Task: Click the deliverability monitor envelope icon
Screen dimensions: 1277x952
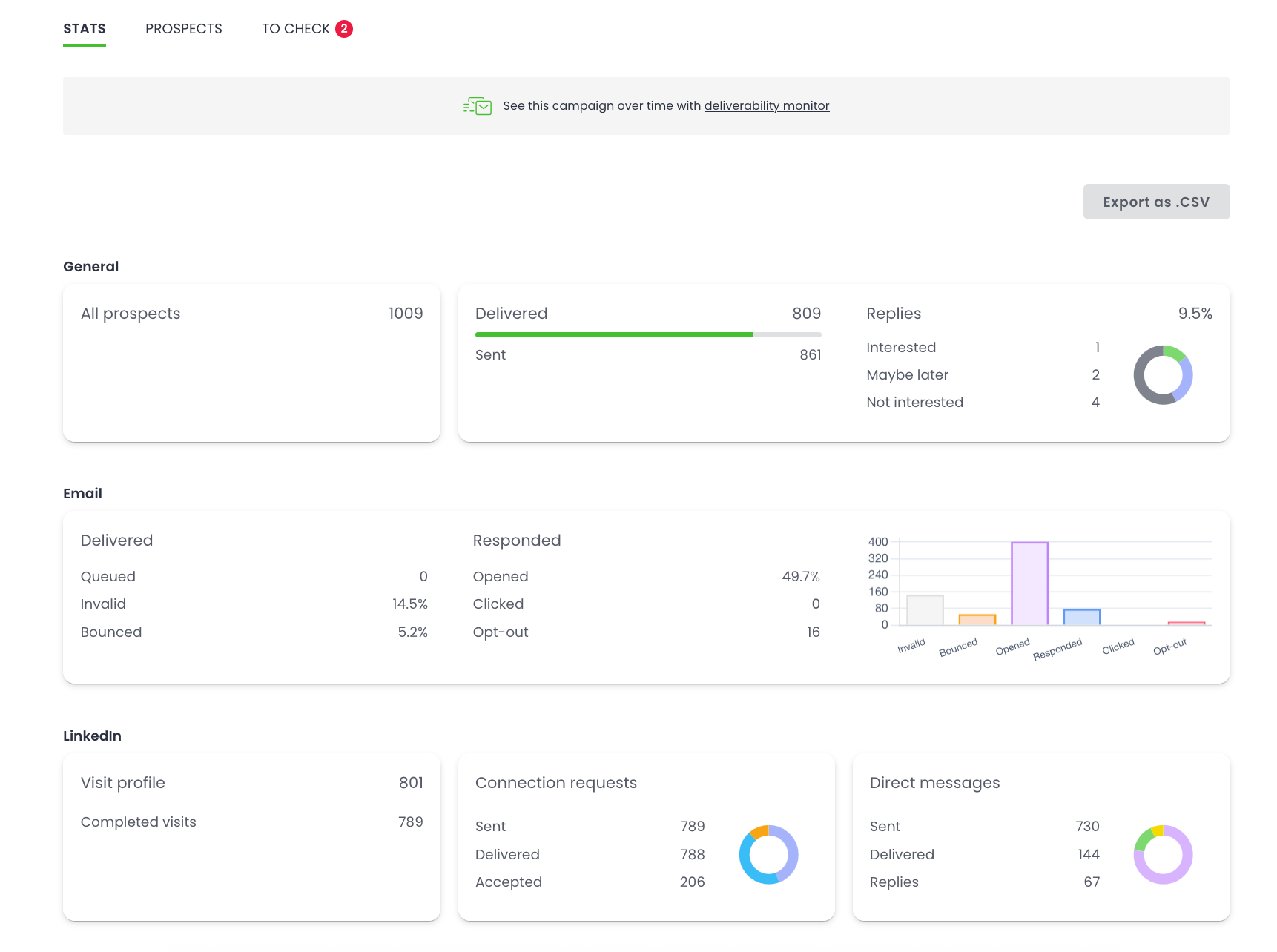Action: 478,106
